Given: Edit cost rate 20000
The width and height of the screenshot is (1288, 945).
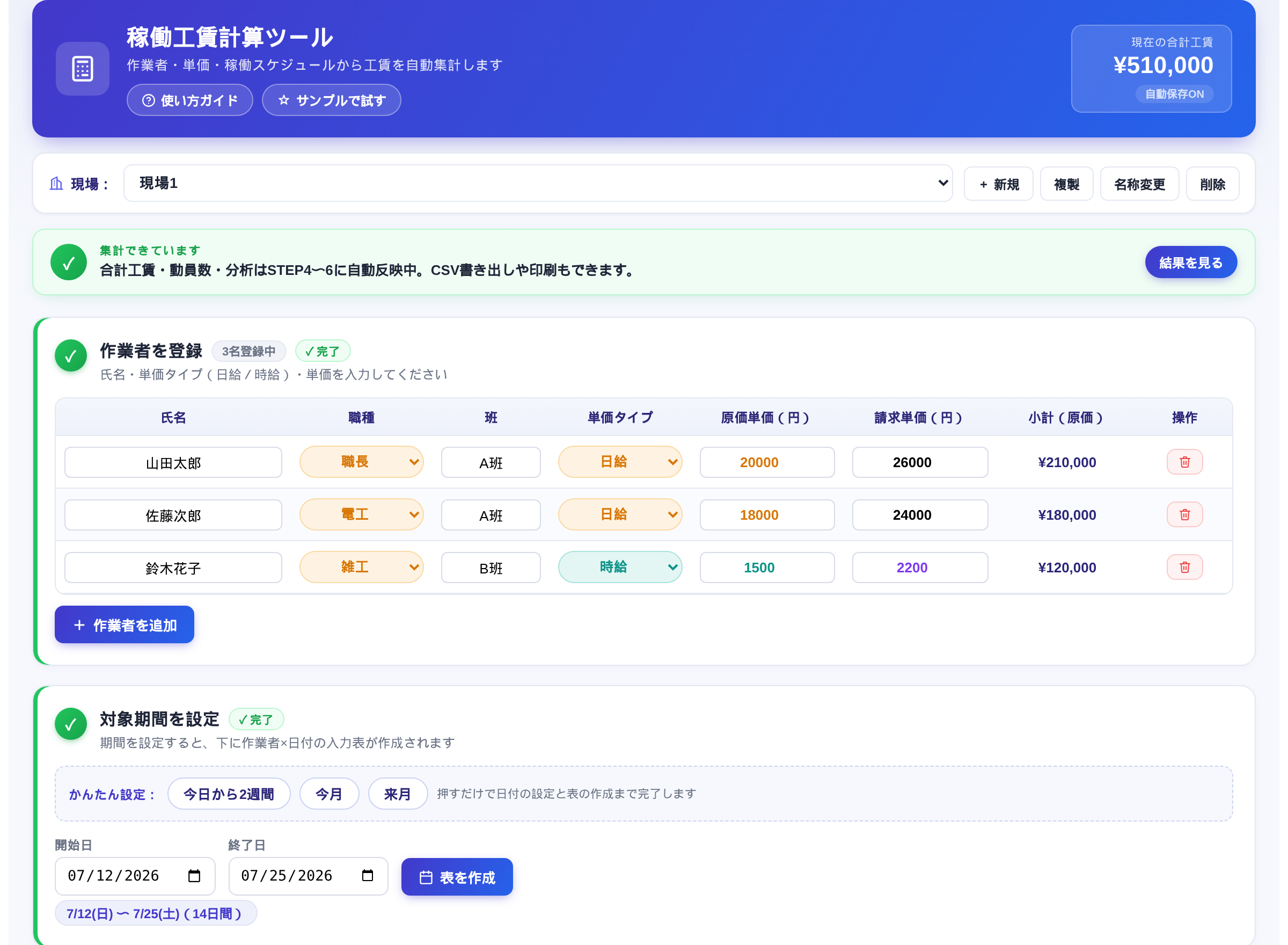Looking at the screenshot, I should pyautogui.click(x=766, y=462).
